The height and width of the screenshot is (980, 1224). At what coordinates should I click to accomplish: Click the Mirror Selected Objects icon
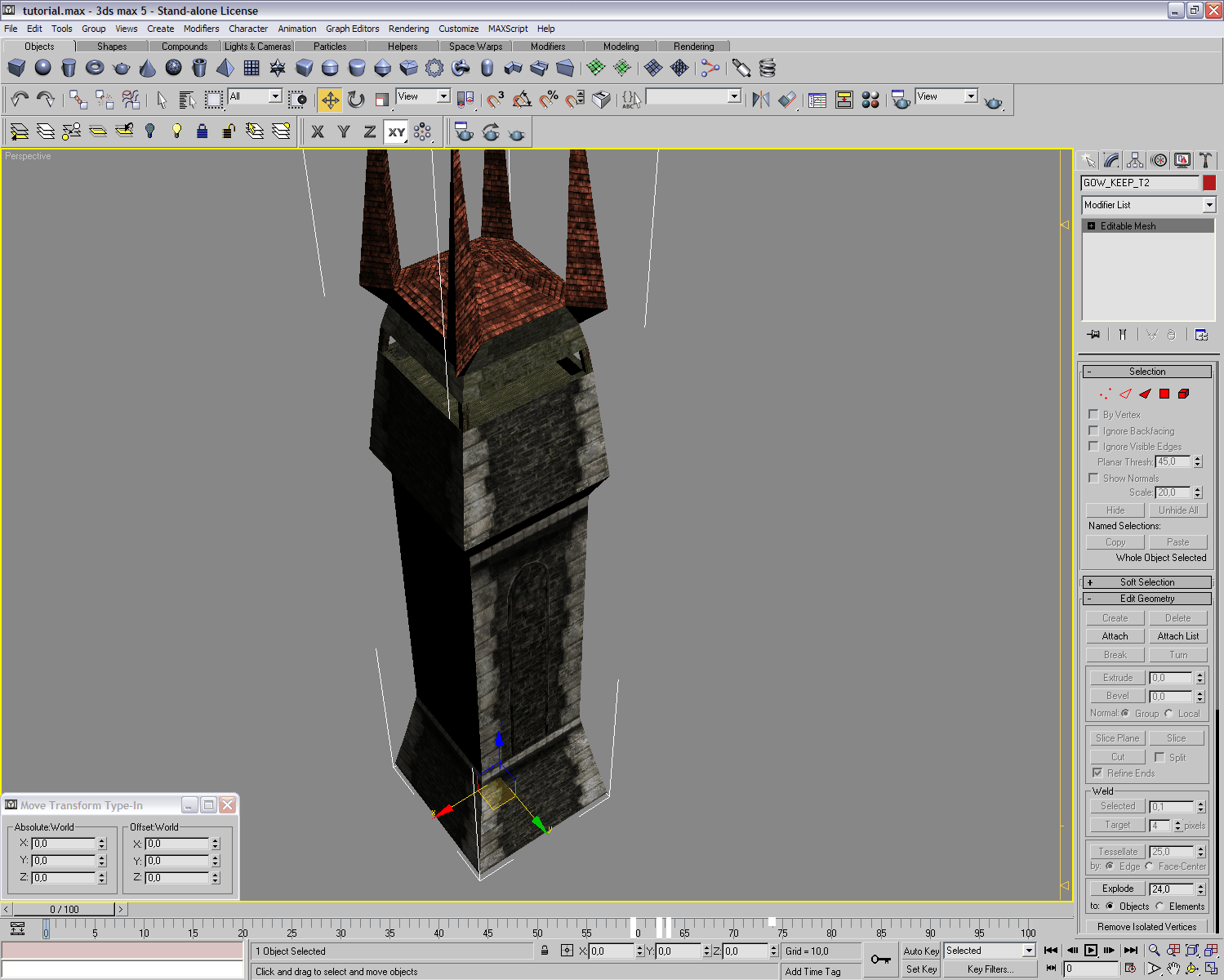(x=761, y=100)
